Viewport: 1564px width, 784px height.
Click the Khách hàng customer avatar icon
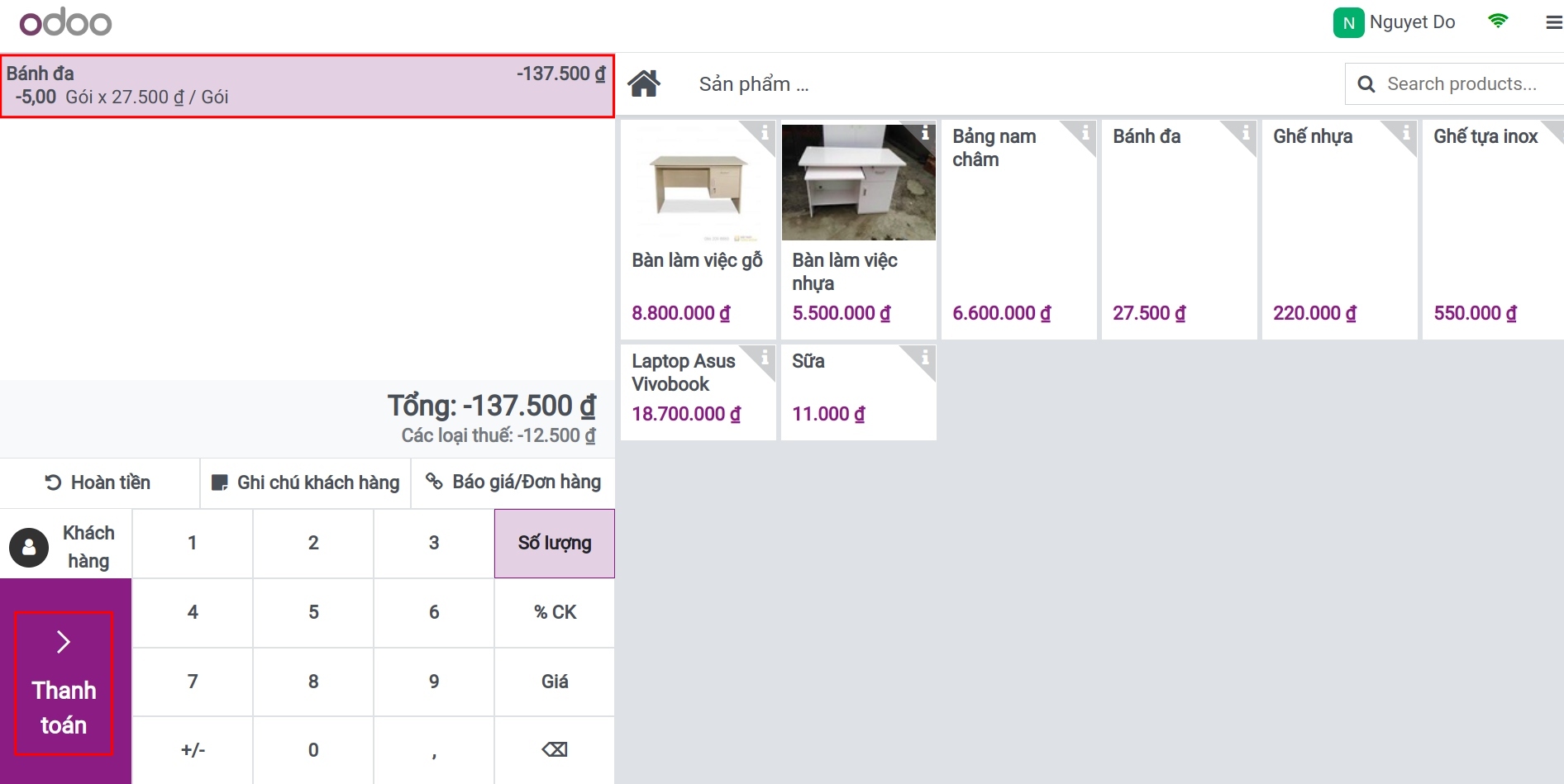tap(29, 547)
